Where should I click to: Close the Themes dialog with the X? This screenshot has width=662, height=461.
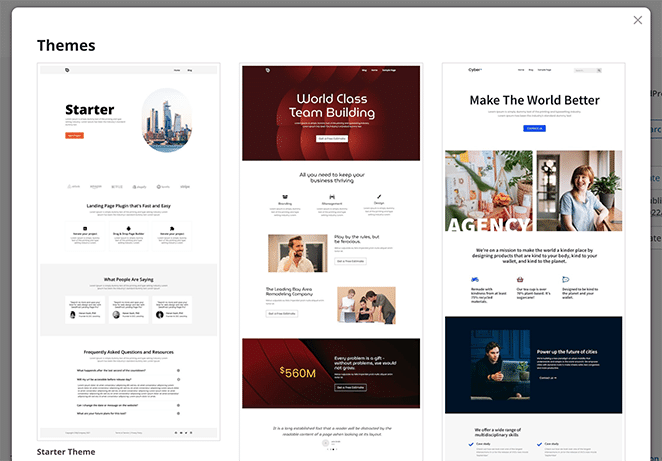click(638, 20)
